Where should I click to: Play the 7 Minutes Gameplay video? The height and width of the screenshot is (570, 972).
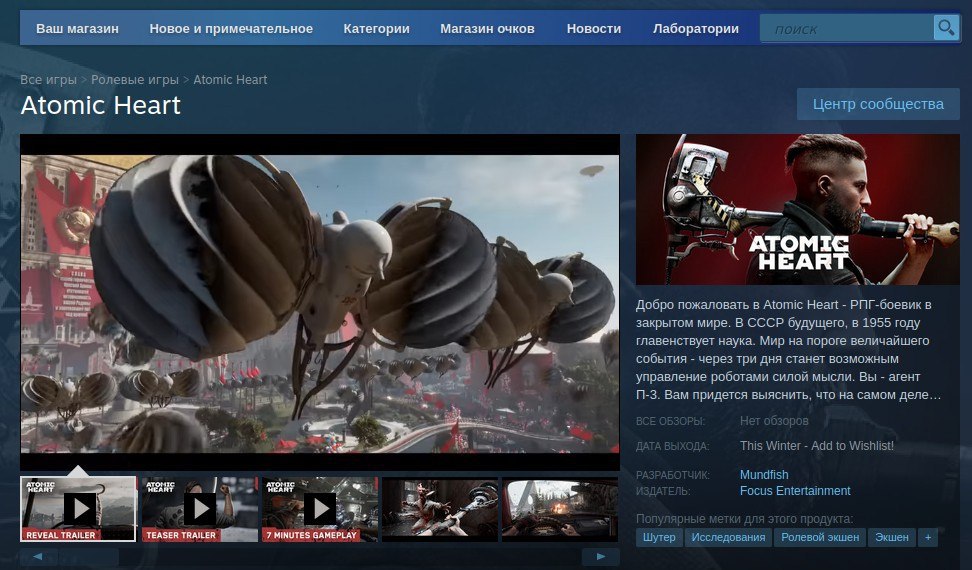[320, 509]
